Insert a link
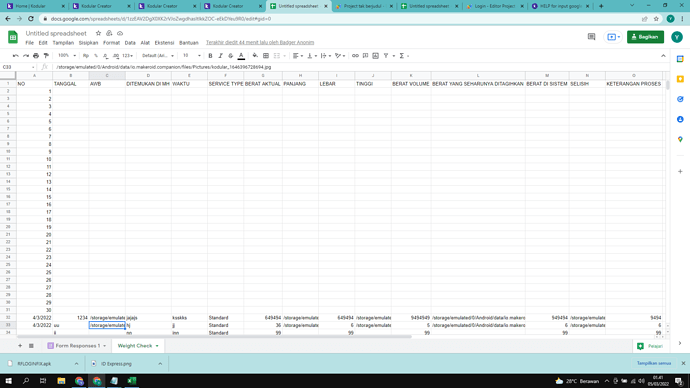 click(355, 56)
